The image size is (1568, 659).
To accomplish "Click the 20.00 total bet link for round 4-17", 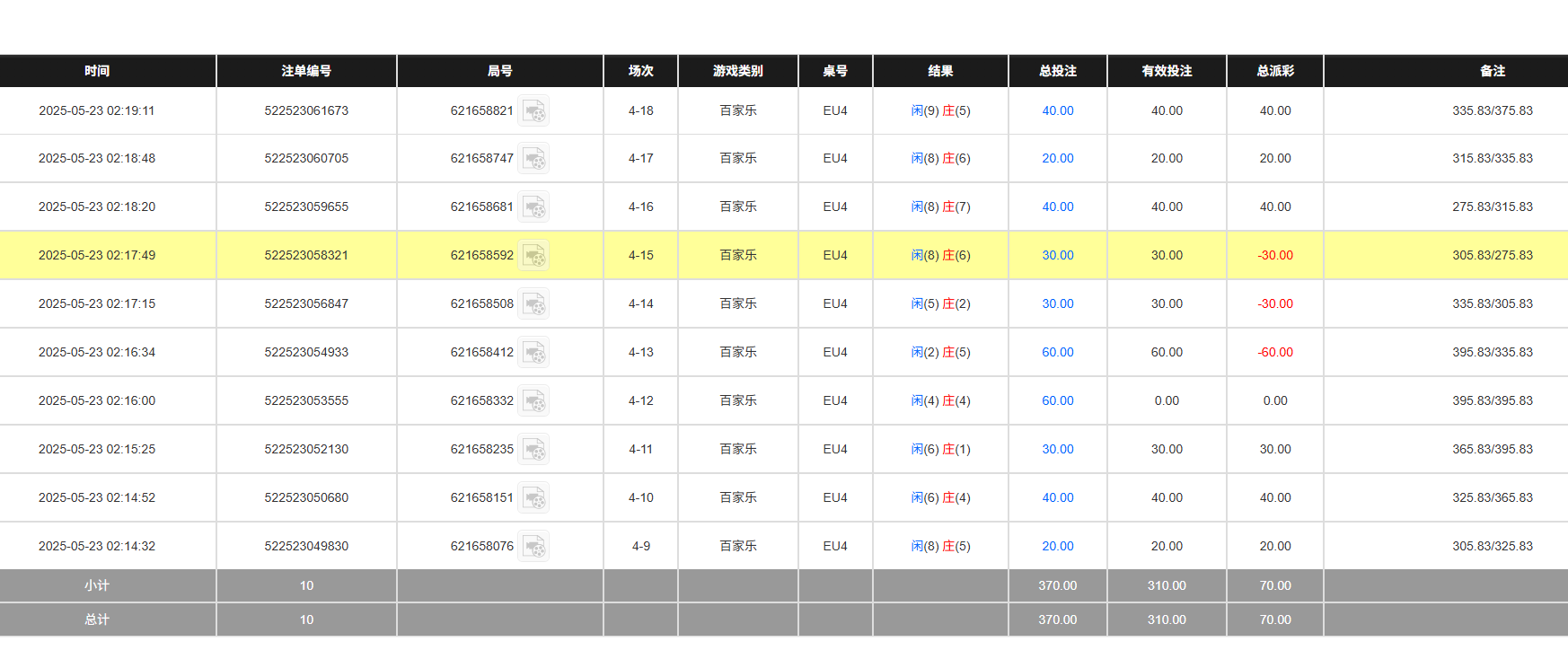I will (x=1057, y=158).
